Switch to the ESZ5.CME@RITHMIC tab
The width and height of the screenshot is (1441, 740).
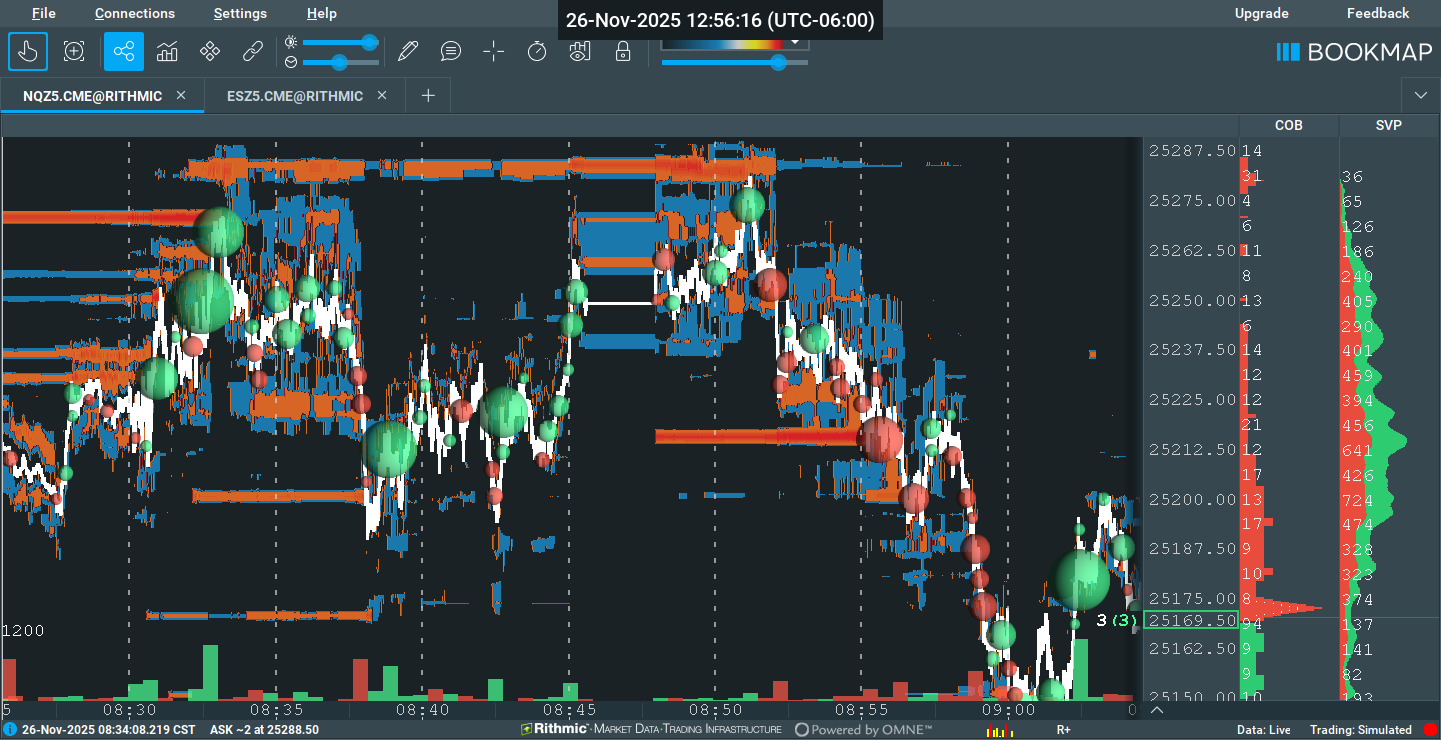pyautogui.click(x=295, y=96)
